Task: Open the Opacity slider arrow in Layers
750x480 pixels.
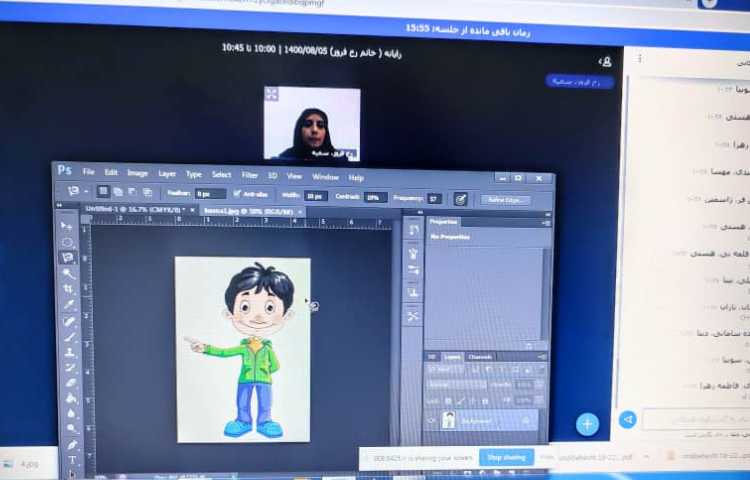Action: 539,385
